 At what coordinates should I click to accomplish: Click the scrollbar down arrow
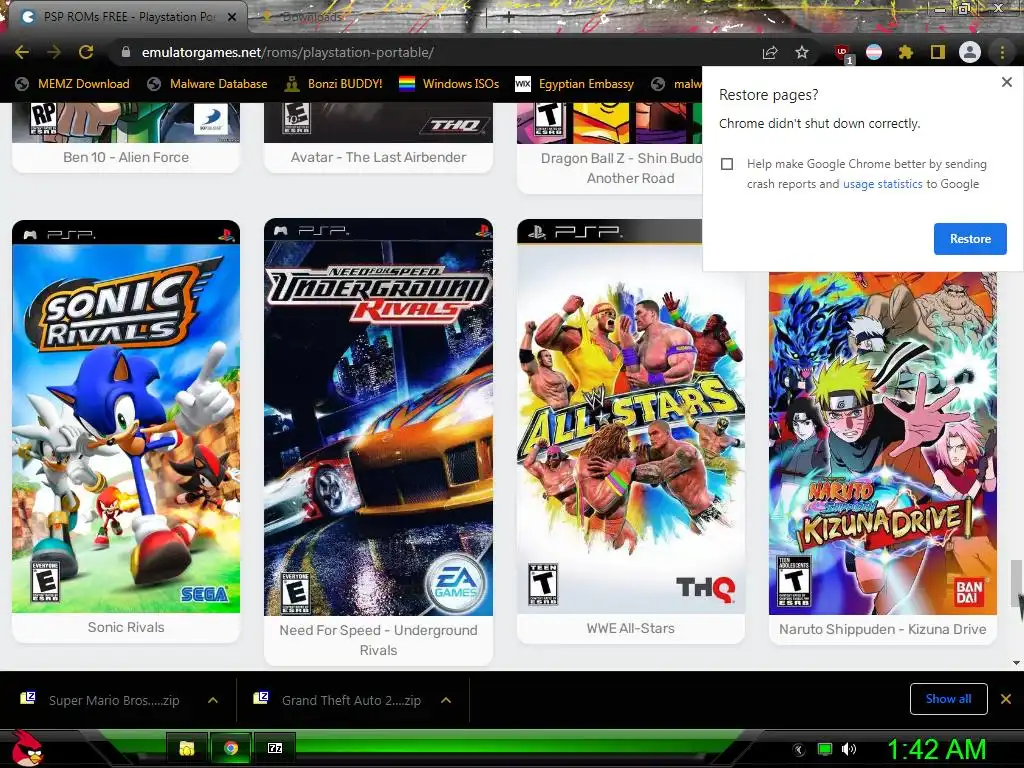[x=1017, y=662]
